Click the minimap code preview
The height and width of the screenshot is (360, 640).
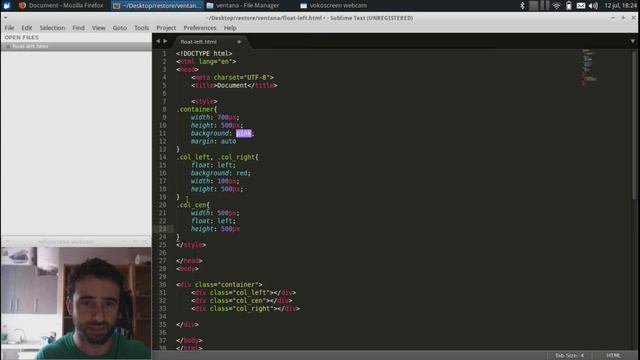pos(589,67)
